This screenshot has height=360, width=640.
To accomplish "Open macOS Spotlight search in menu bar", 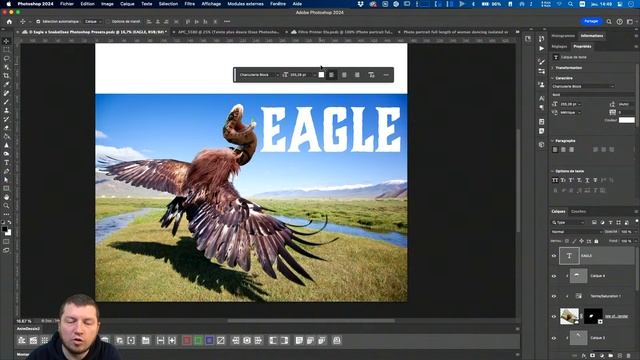I will [570, 4].
